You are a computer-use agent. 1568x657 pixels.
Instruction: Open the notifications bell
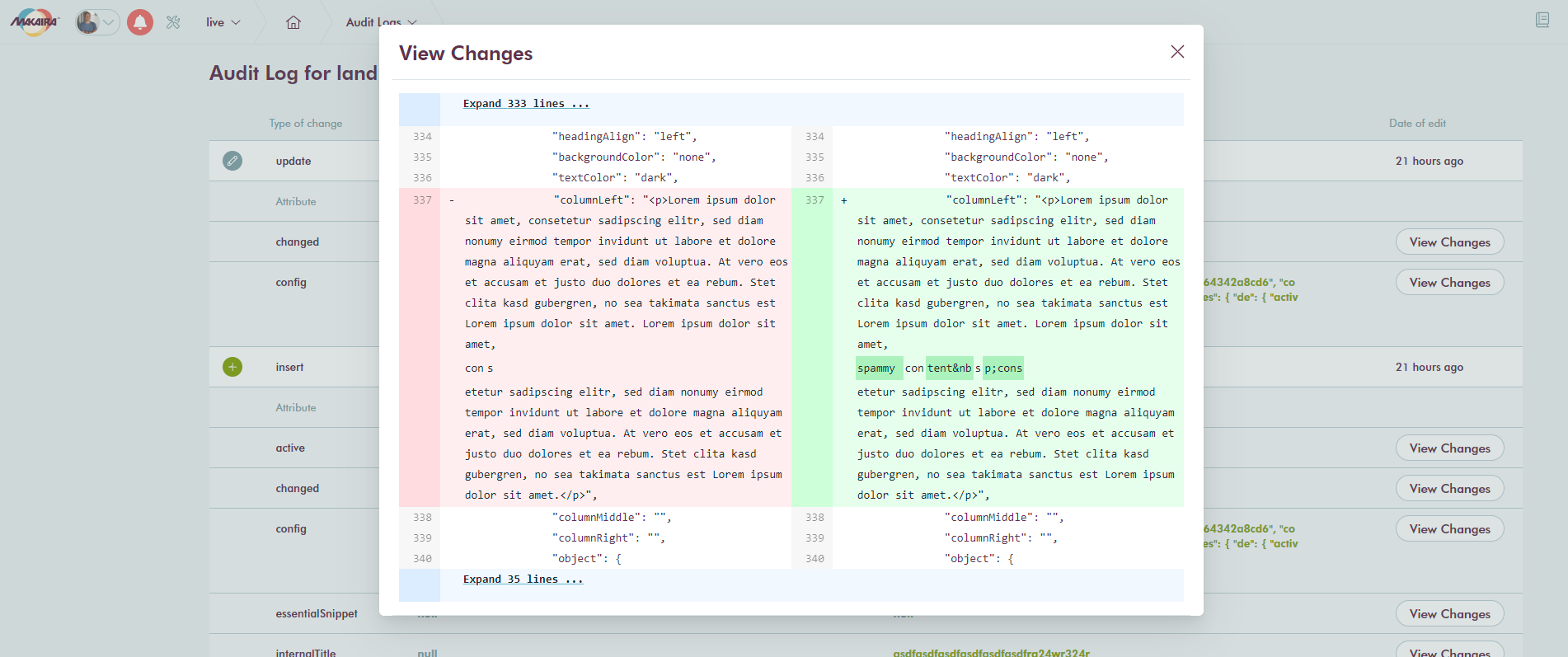point(140,22)
